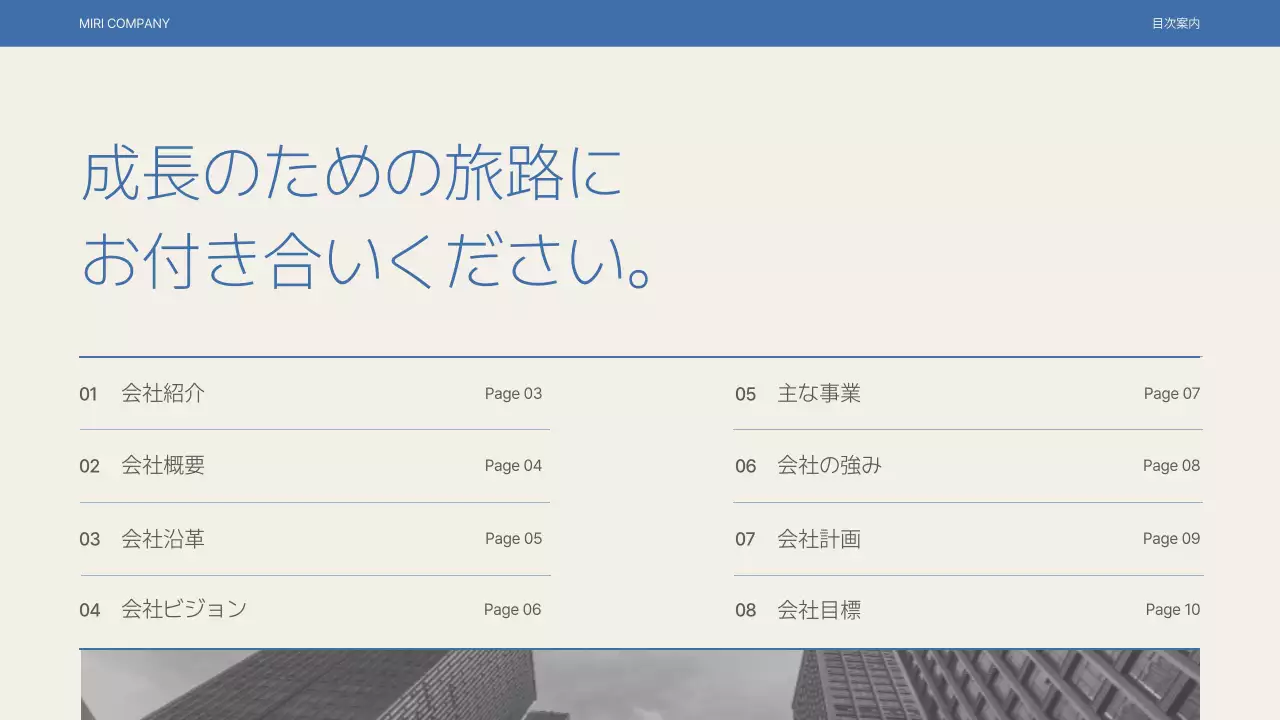1280x720 pixels.
Task: Click the number 05 index marker
Action: point(745,393)
